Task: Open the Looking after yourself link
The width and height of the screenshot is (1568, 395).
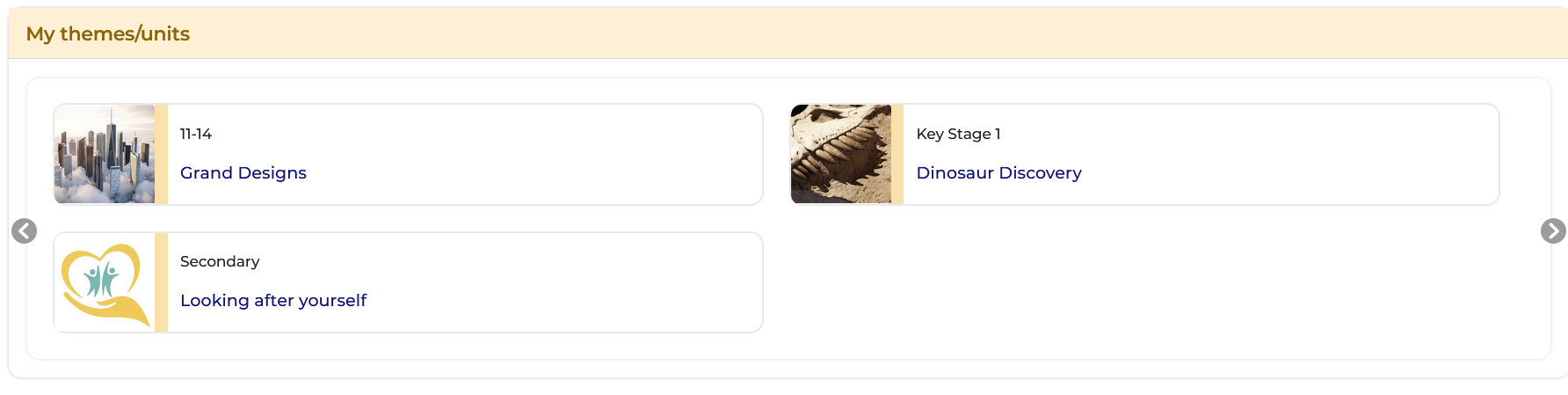Action: pyautogui.click(x=273, y=301)
